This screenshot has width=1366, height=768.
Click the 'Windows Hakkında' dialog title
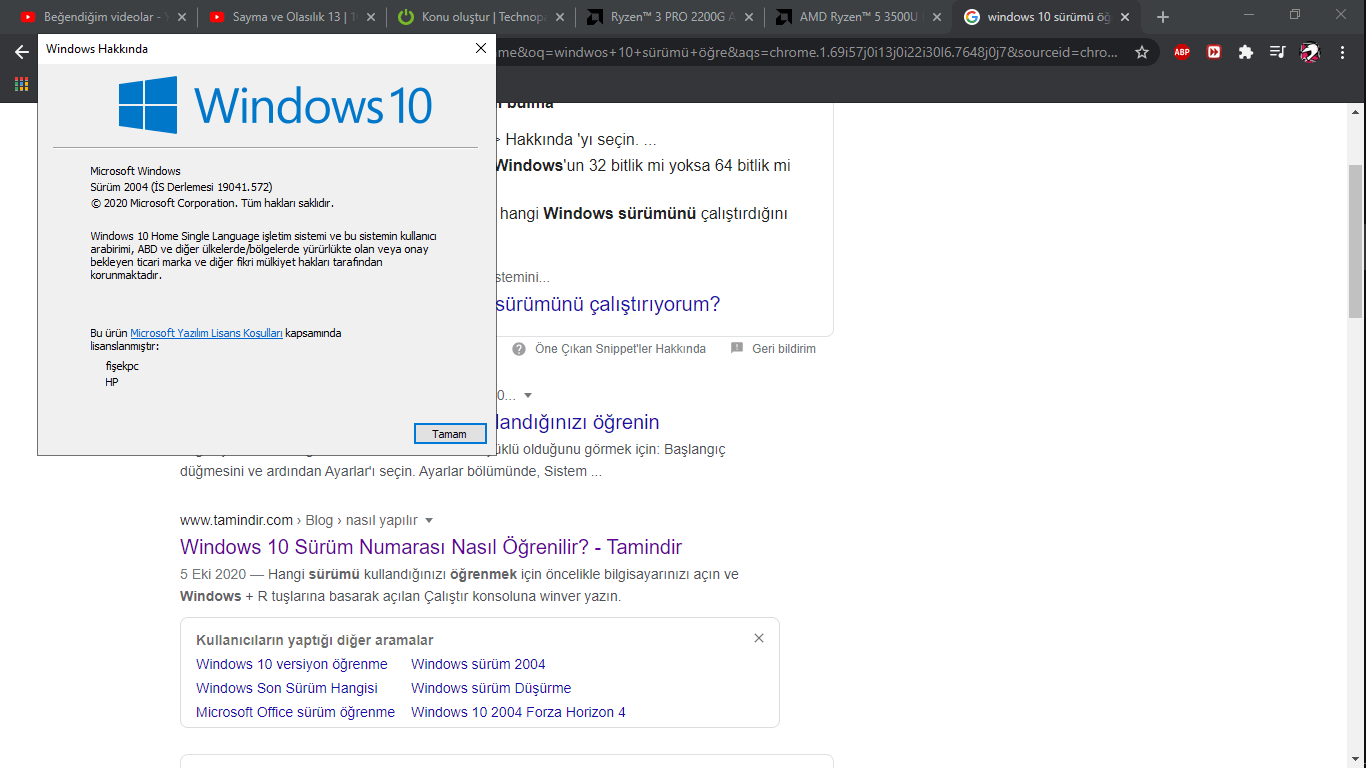97,48
